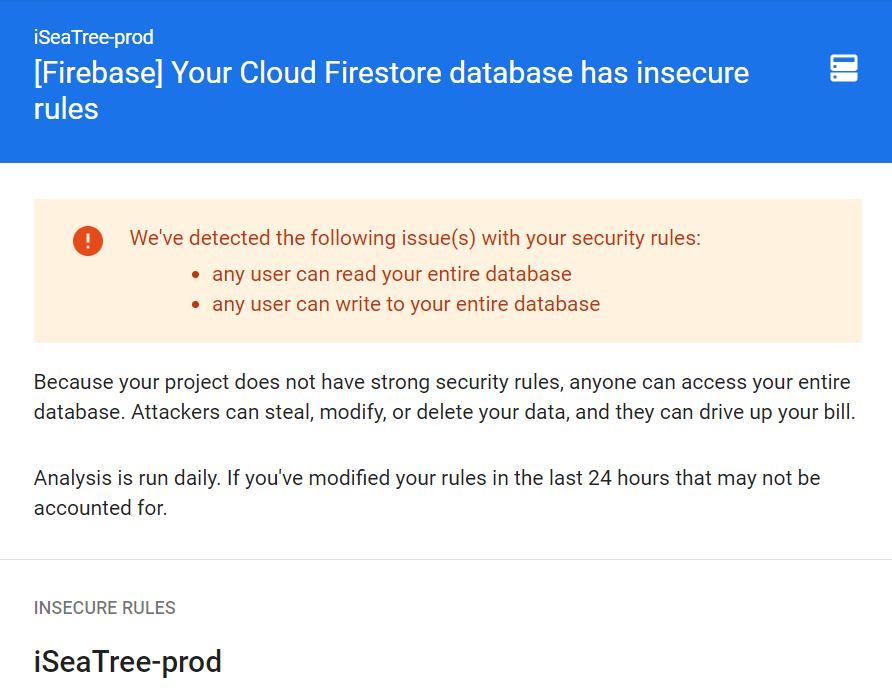Click the word 'rules' on title's second line
The width and height of the screenshot is (892, 693).
click(x=66, y=109)
